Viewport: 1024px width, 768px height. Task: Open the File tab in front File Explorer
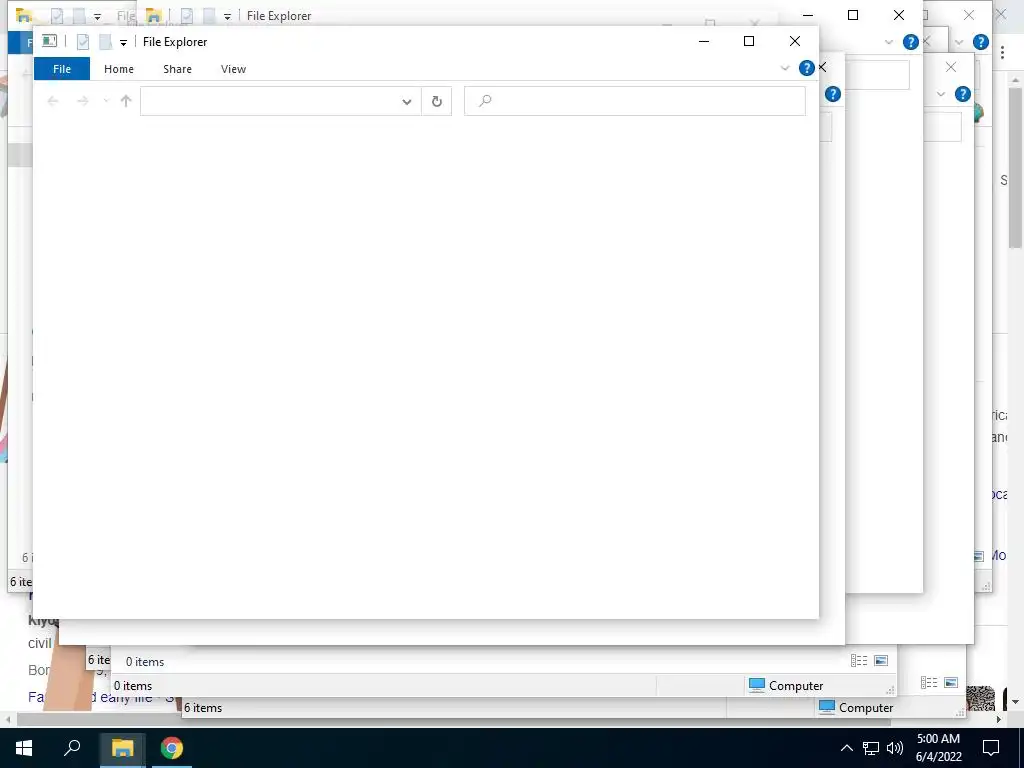pyautogui.click(x=62, y=69)
